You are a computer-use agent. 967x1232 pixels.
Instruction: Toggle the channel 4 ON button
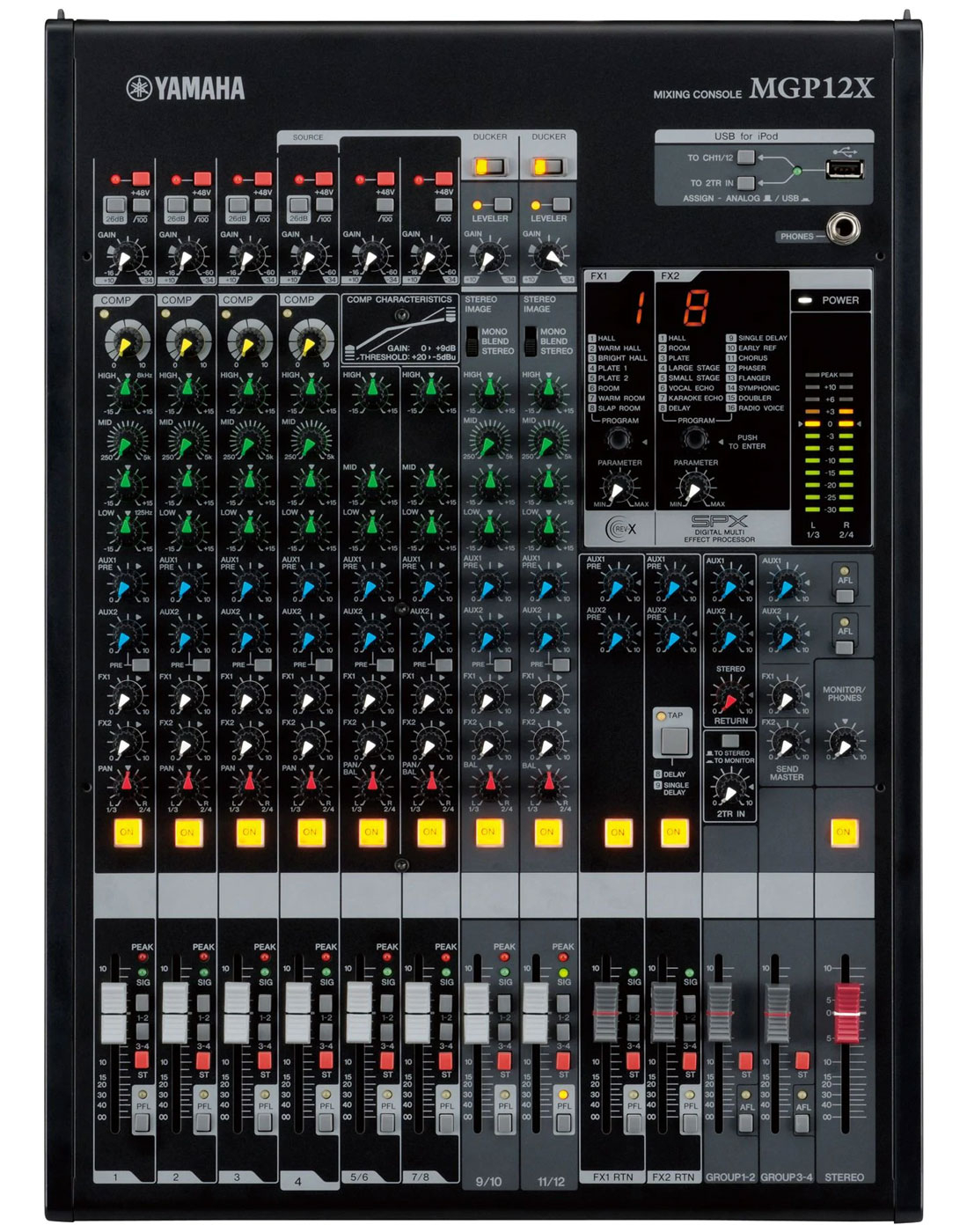pos(310,832)
